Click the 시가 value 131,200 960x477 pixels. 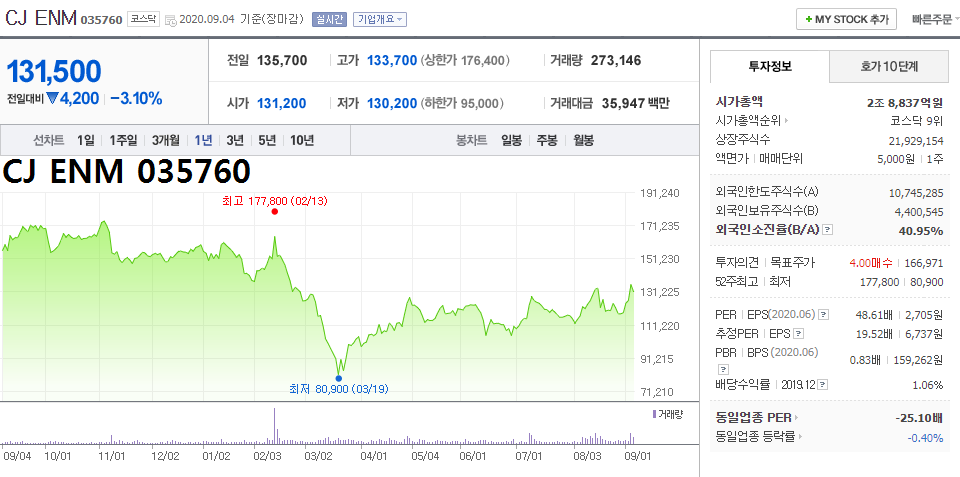(x=282, y=103)
